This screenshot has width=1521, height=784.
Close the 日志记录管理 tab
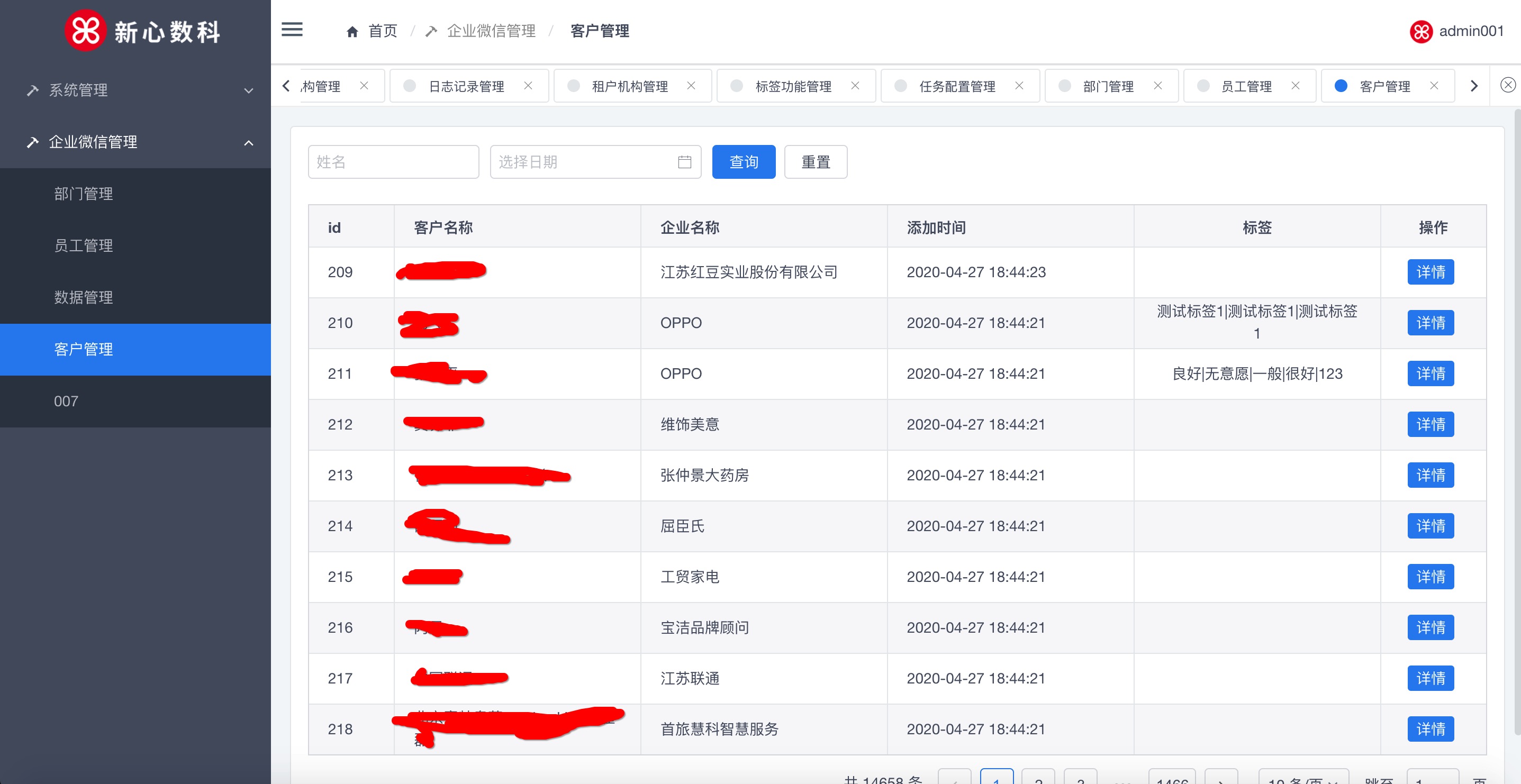[528, 86]
